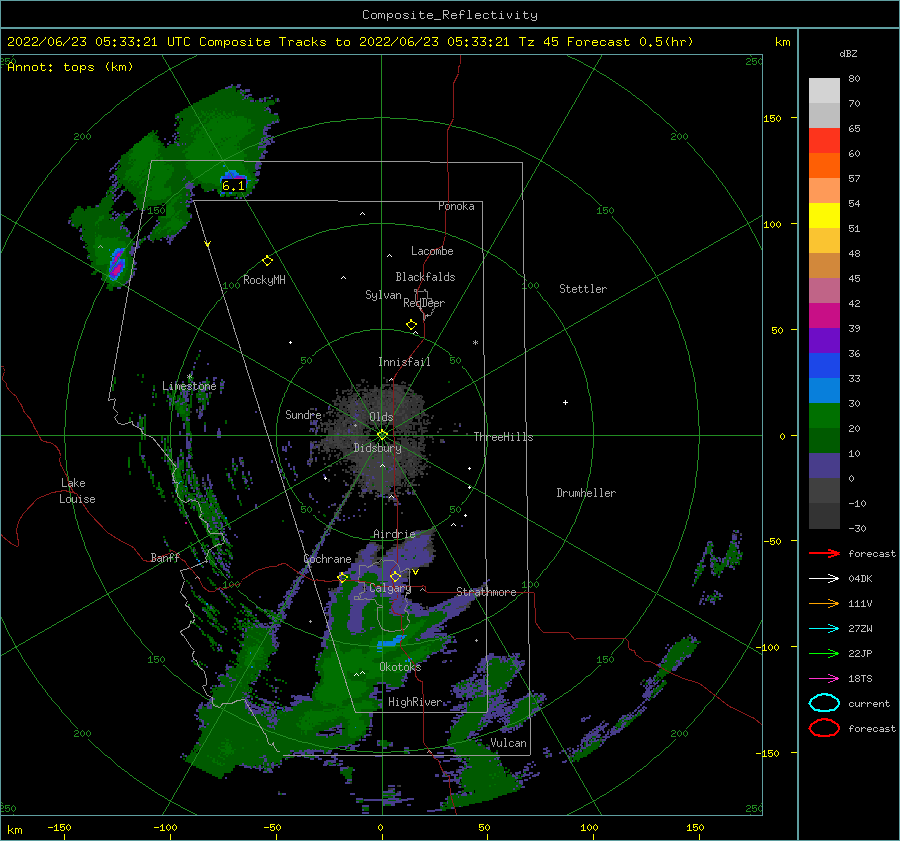Click the Olds city label
Viewport: 900px width, 841px height.
(381, 417)
